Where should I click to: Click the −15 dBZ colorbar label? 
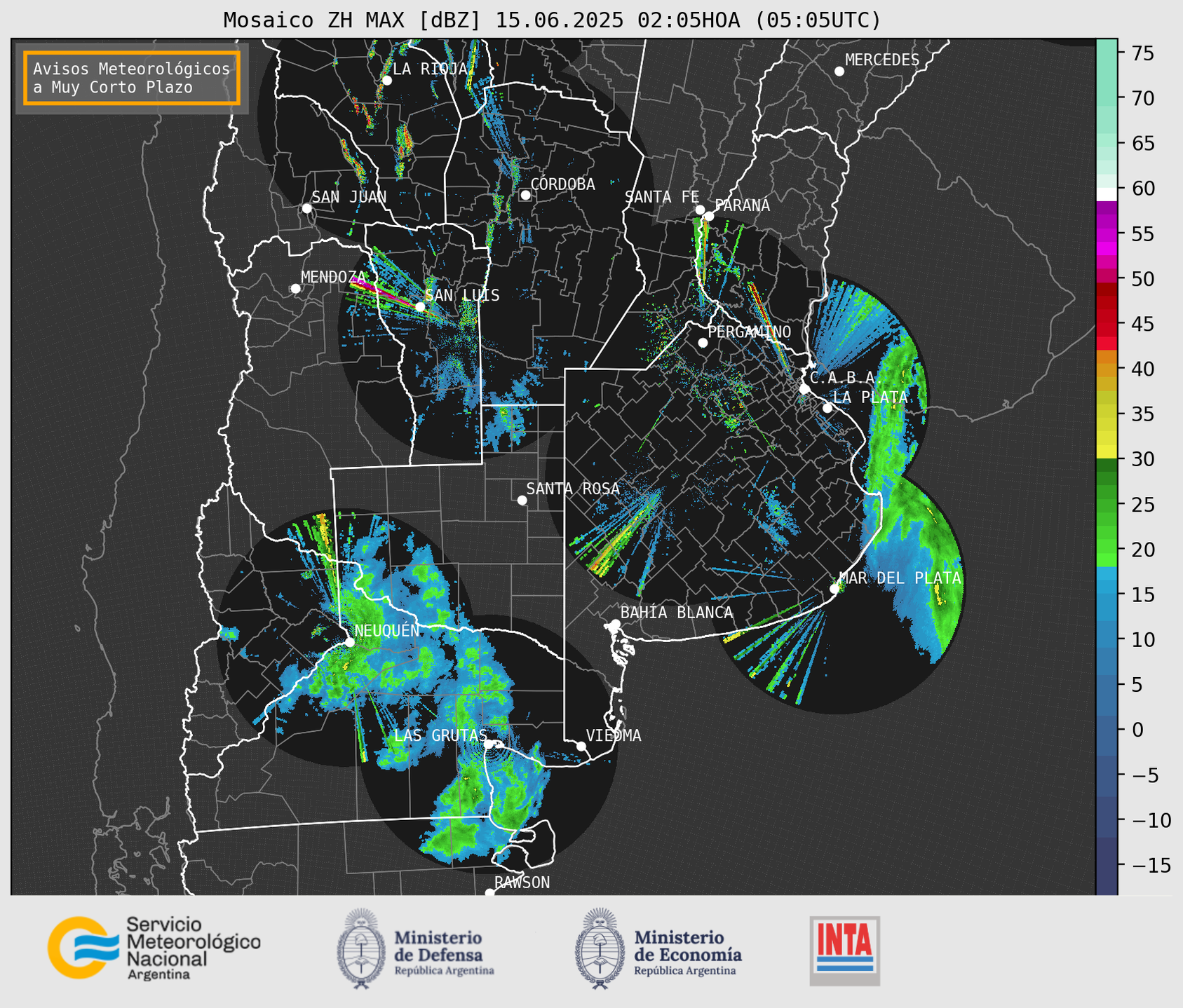[1151, 865]
